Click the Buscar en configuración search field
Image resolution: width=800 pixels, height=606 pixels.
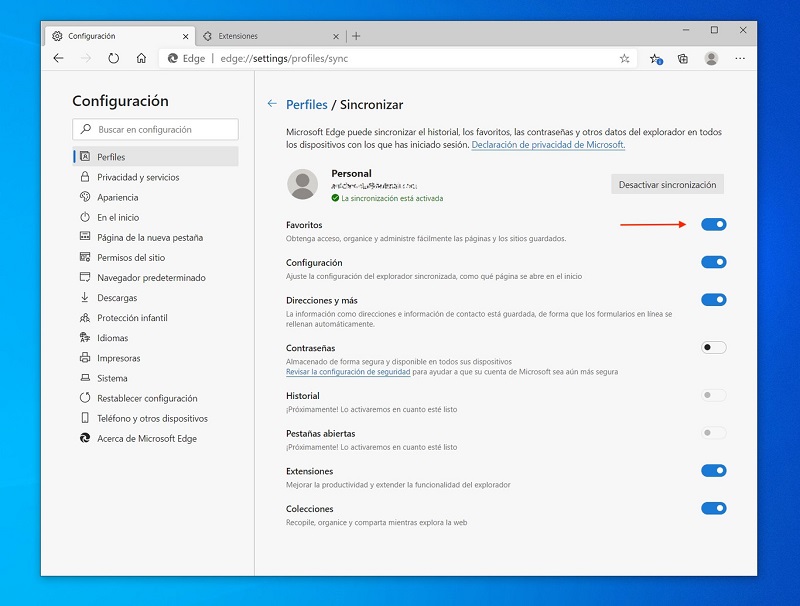point(155,130)
